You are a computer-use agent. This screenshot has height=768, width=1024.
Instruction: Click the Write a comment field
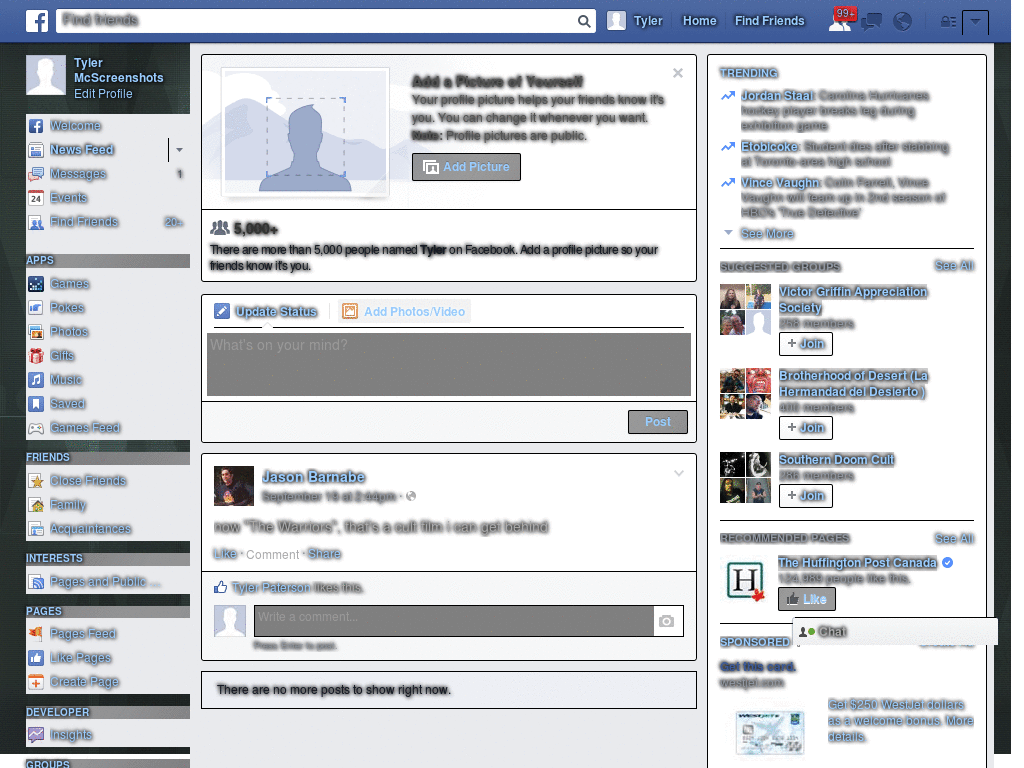[x=454, y=621]
